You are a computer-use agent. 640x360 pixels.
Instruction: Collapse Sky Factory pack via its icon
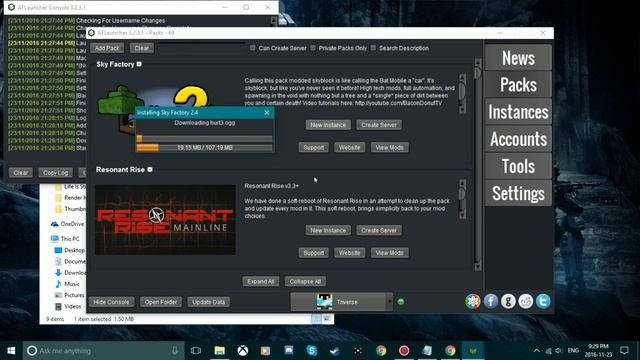click(139, 64)
